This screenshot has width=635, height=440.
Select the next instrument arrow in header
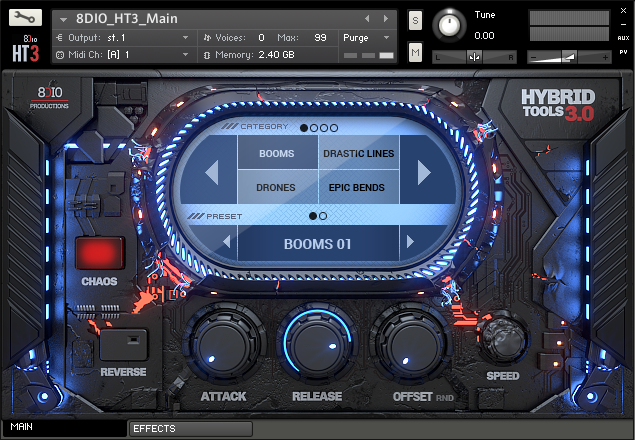point(386,19)
